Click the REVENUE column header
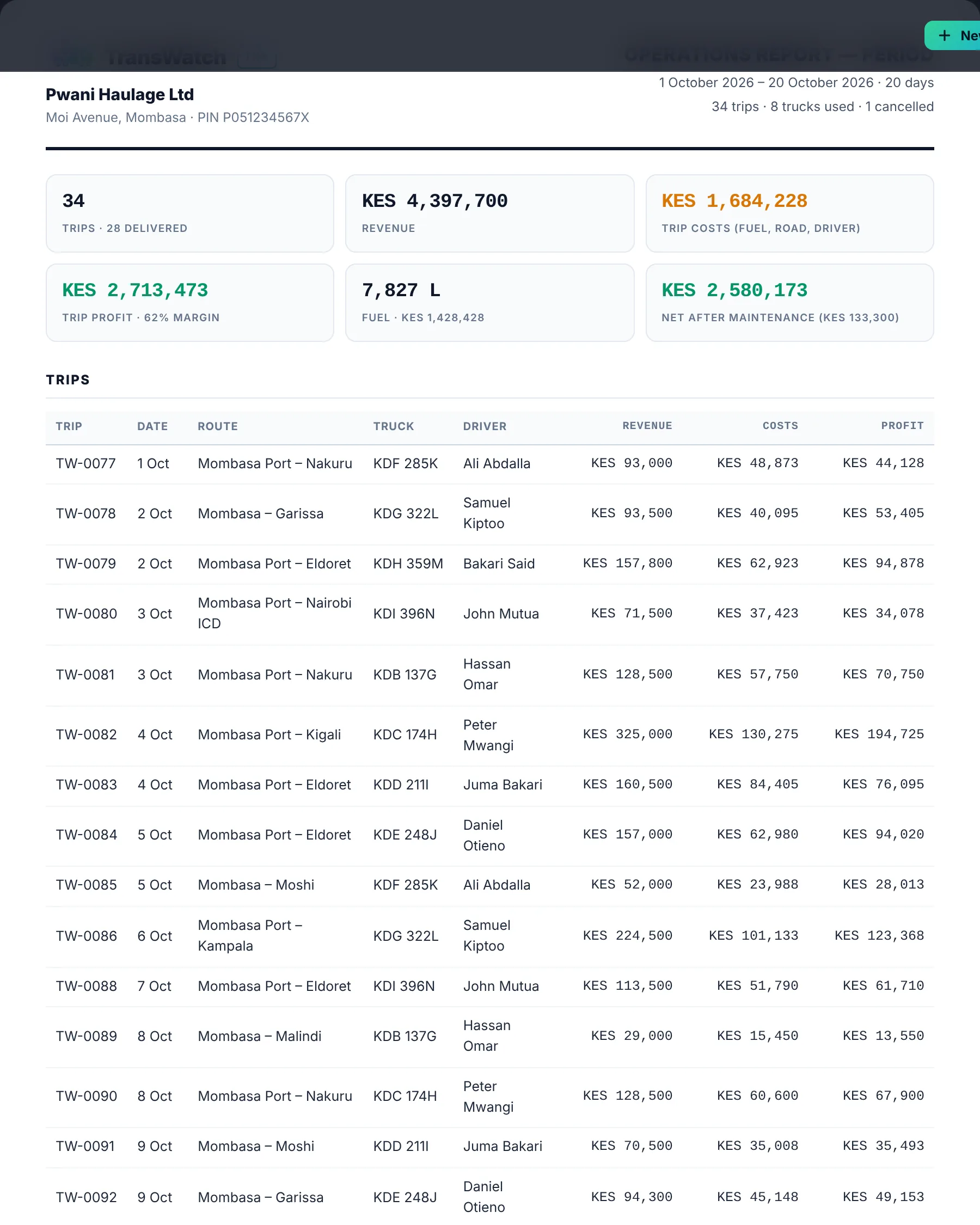 pos(647,426)
